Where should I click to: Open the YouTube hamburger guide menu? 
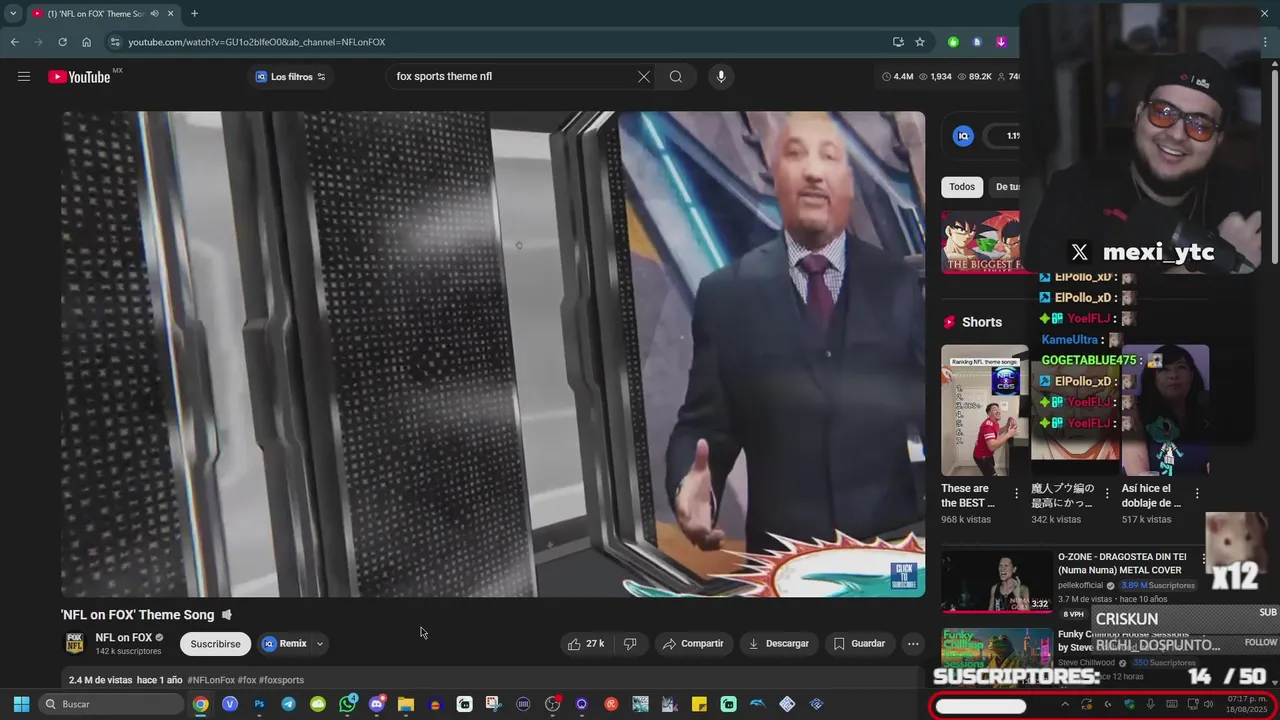(24, 76)
